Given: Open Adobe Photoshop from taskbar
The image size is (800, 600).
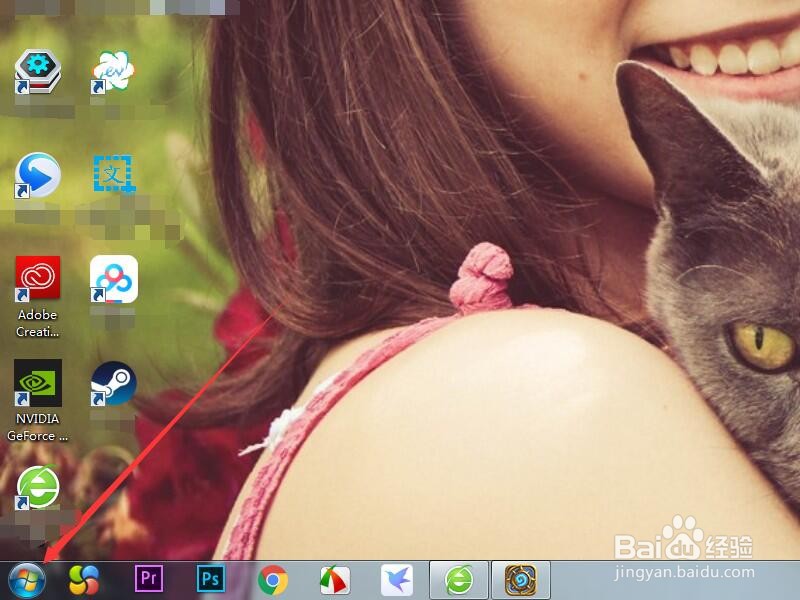Looking at the screenshot, I should click(x=210, y=579).
